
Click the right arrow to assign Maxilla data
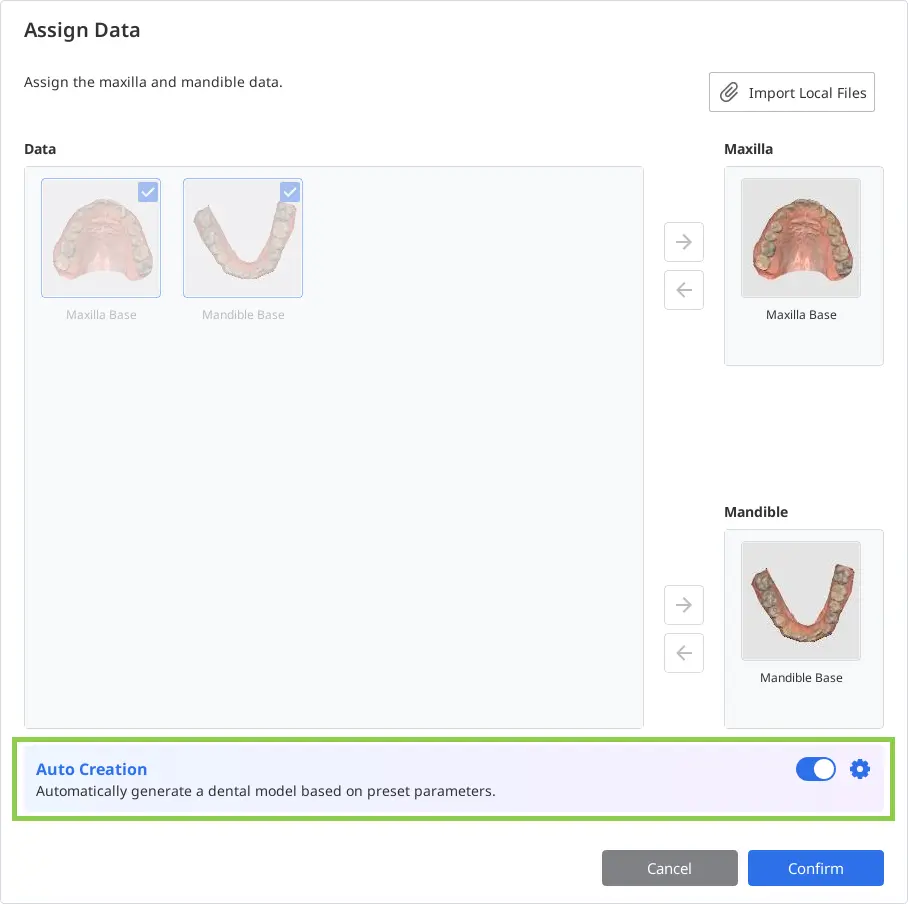pyautogui.click(x=683, y=242)
